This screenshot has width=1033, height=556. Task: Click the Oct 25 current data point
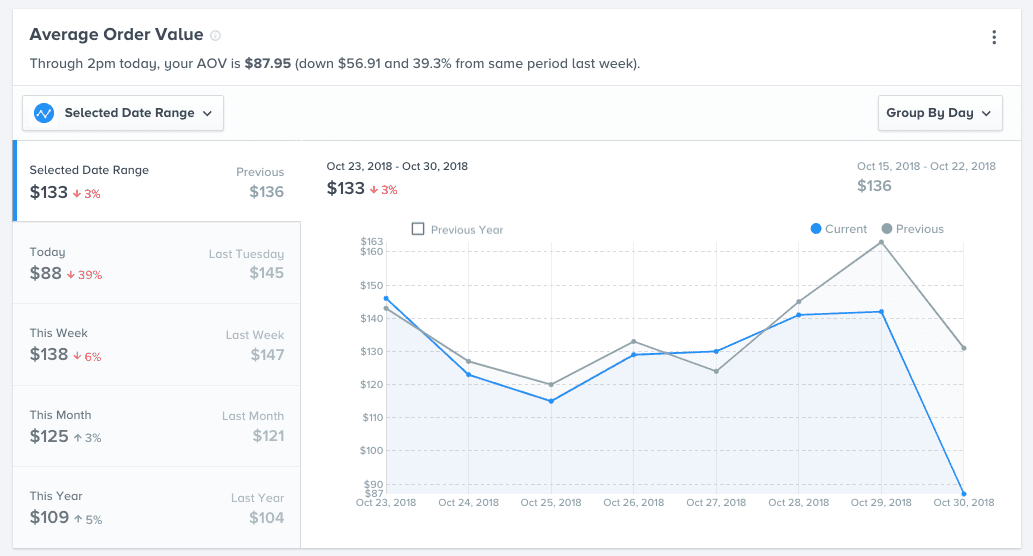551,401
